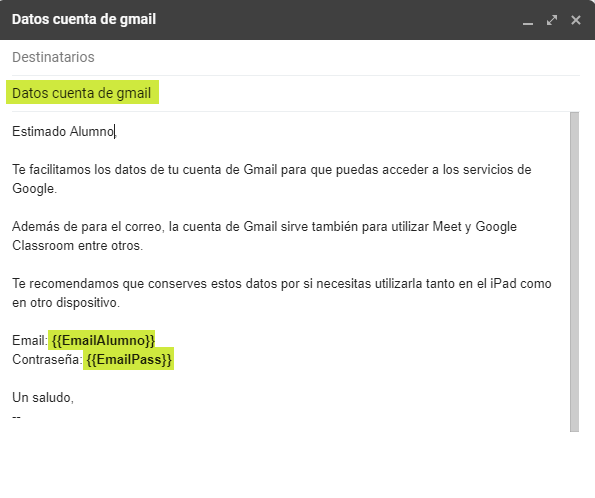The height and width of the screenshot is (498, 595).
Task: Click the 'Email:' label in body
Action: pos(30,340)
